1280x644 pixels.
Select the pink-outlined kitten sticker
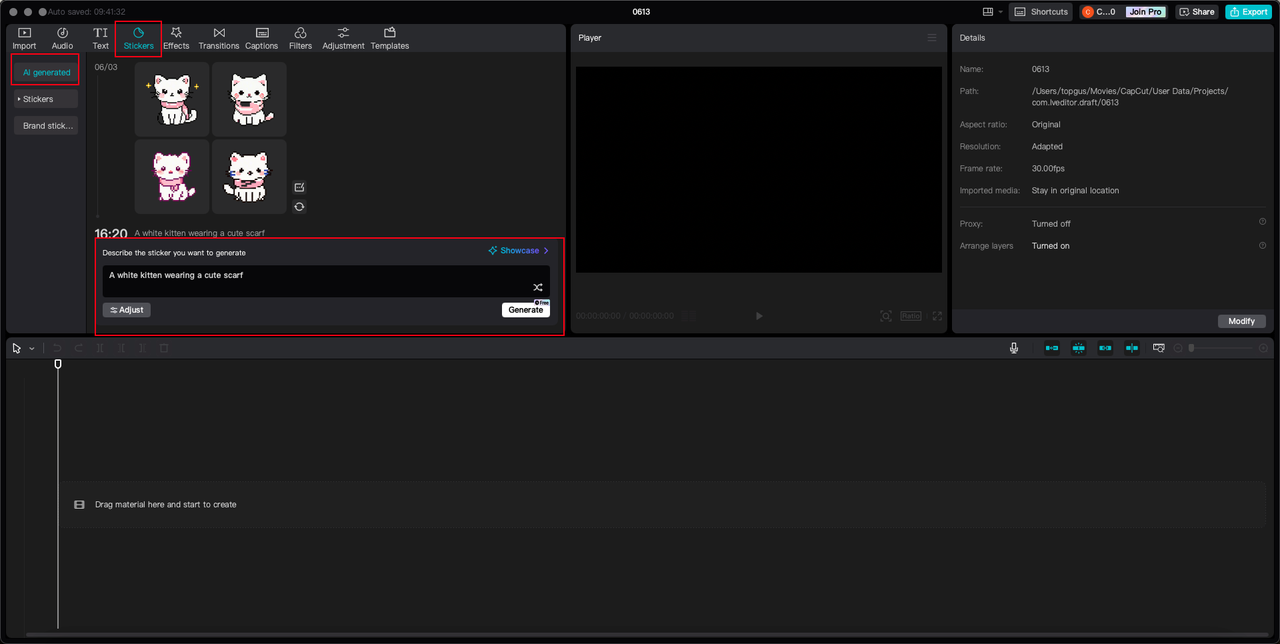coord(172,176)
